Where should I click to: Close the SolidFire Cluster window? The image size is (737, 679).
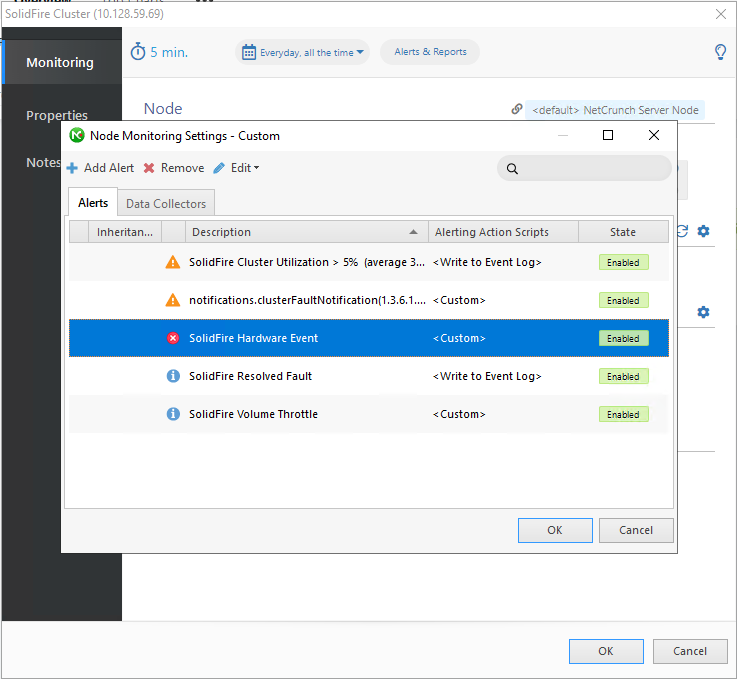pyautogui.click(x=721, y=14)
